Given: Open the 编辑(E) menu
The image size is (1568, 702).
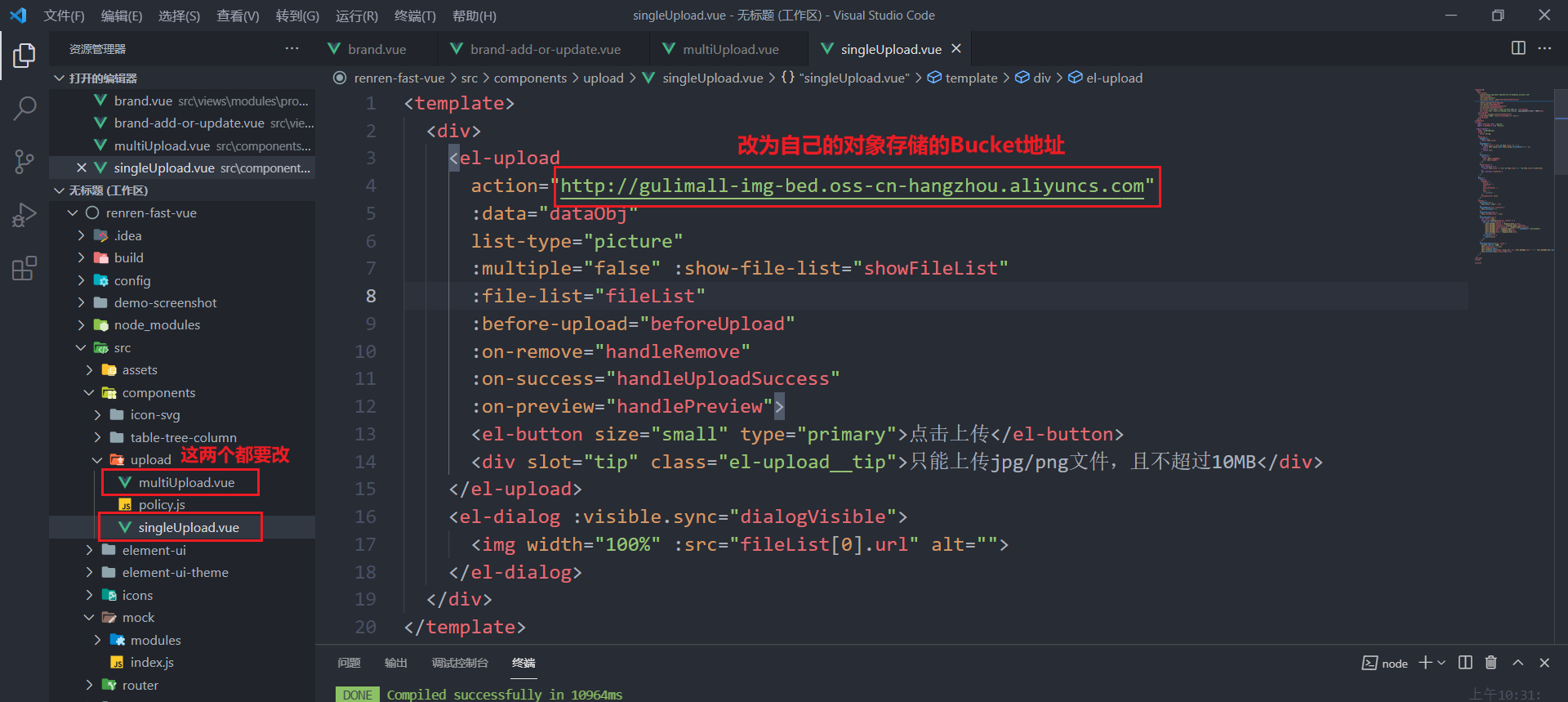Looking at the screenshot, I should [122, 16].
